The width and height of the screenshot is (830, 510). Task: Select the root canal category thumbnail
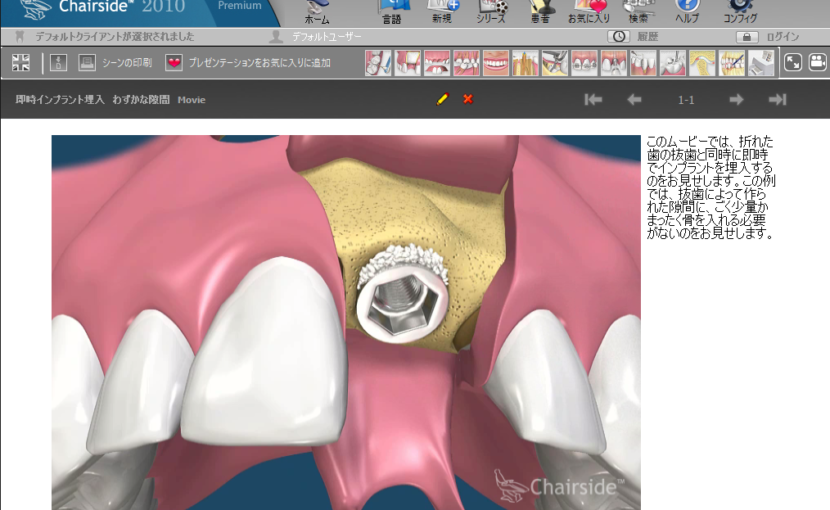(525, 63)
